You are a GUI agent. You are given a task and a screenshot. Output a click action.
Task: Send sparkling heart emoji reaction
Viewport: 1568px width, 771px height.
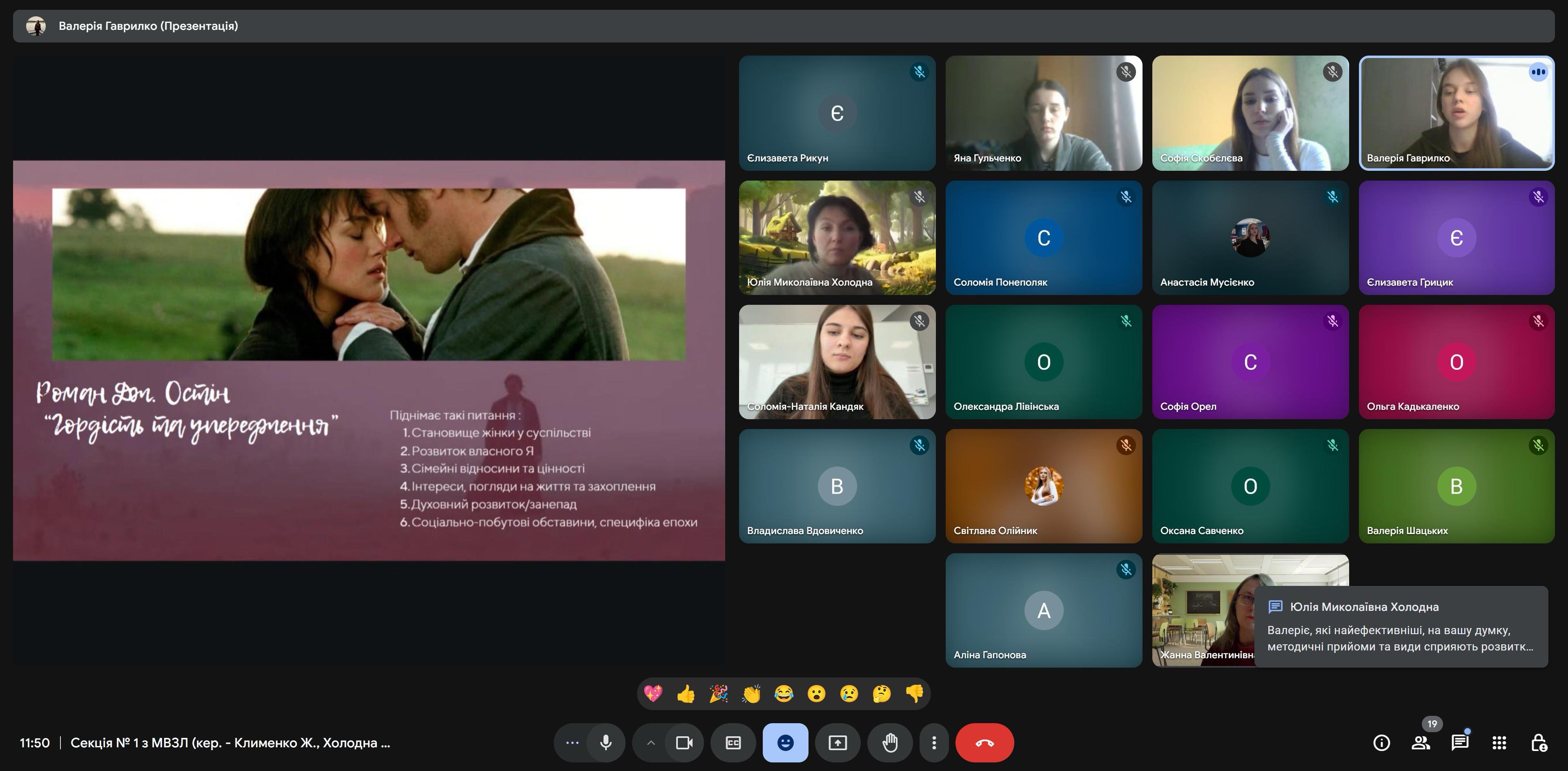653,694
